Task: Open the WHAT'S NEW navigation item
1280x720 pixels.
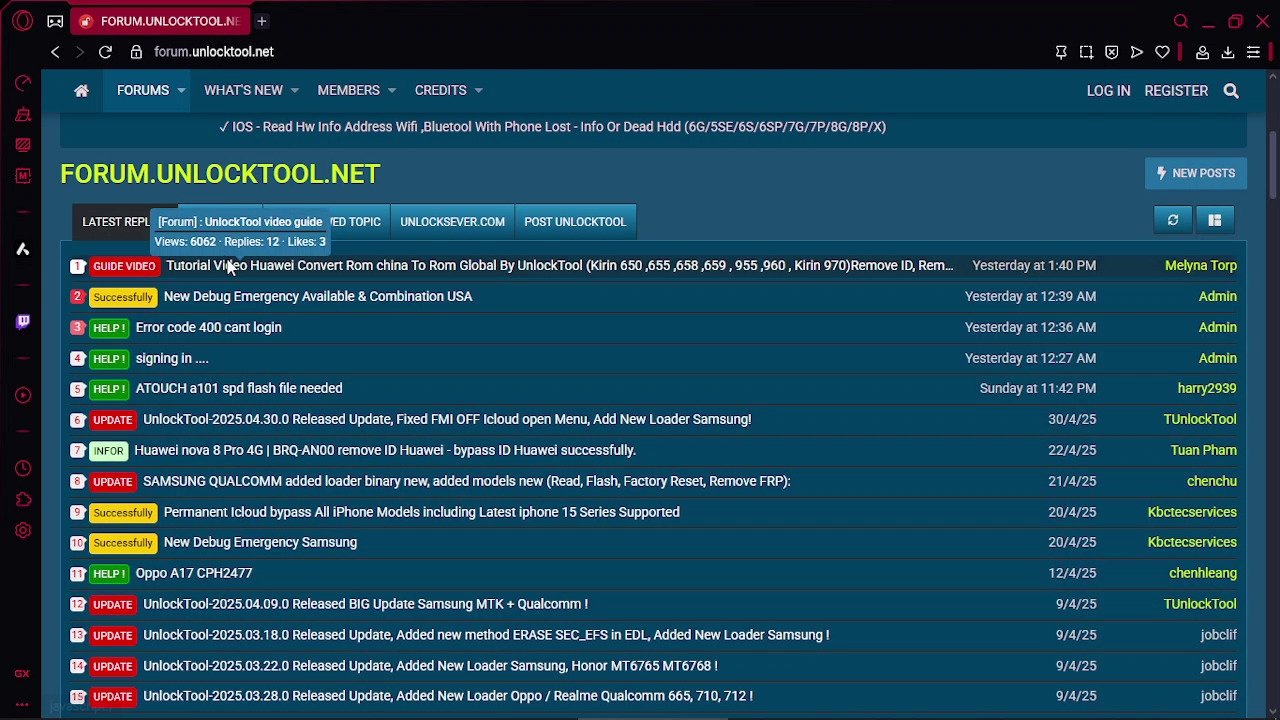Action: pos(243,90)
